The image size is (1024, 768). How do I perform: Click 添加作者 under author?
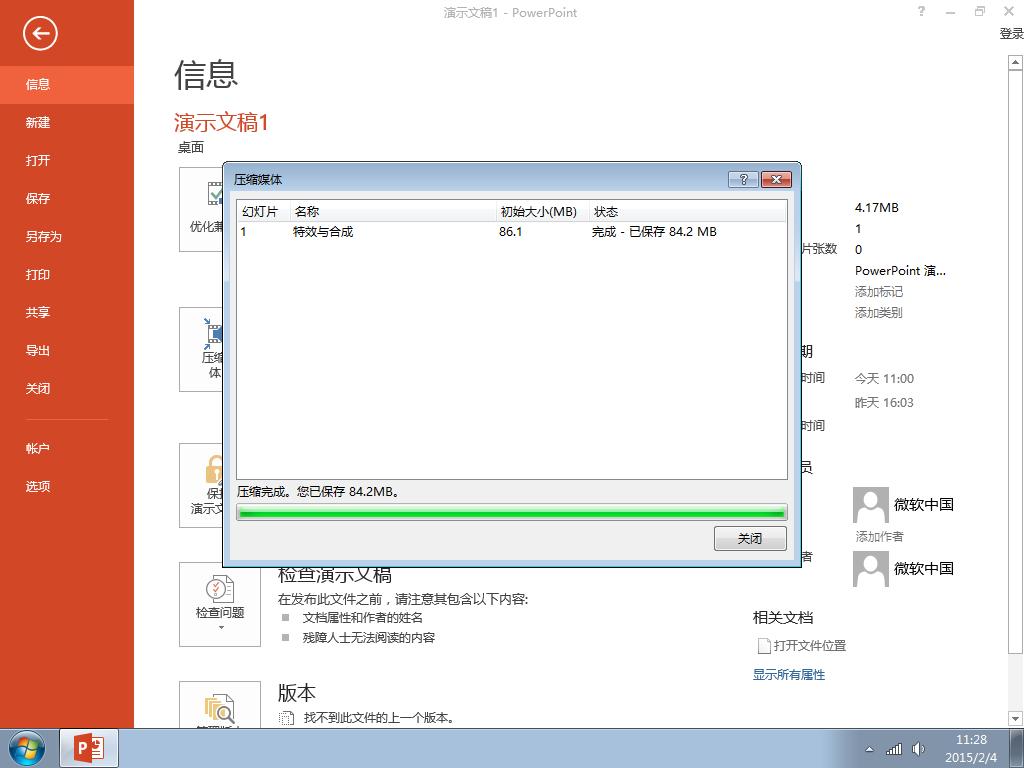pyautogui.click(x=880, y=537)
